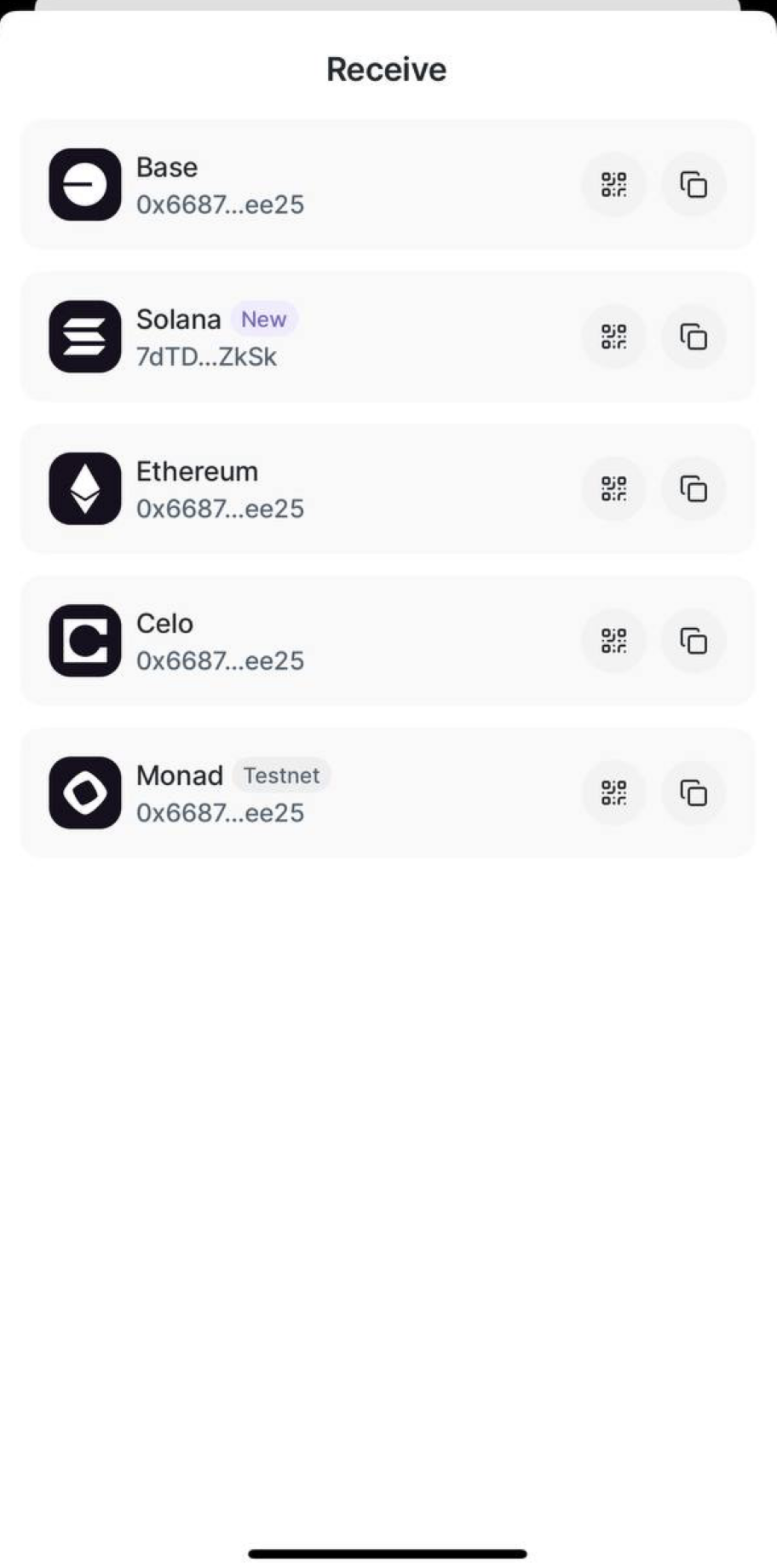Copy the Ethereum wallet address

(x=694, y=488)
